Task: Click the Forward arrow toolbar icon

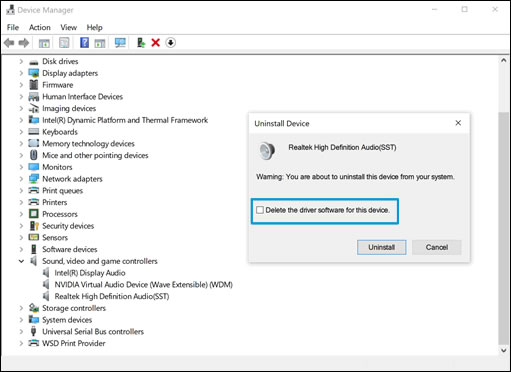Action: 24,43
